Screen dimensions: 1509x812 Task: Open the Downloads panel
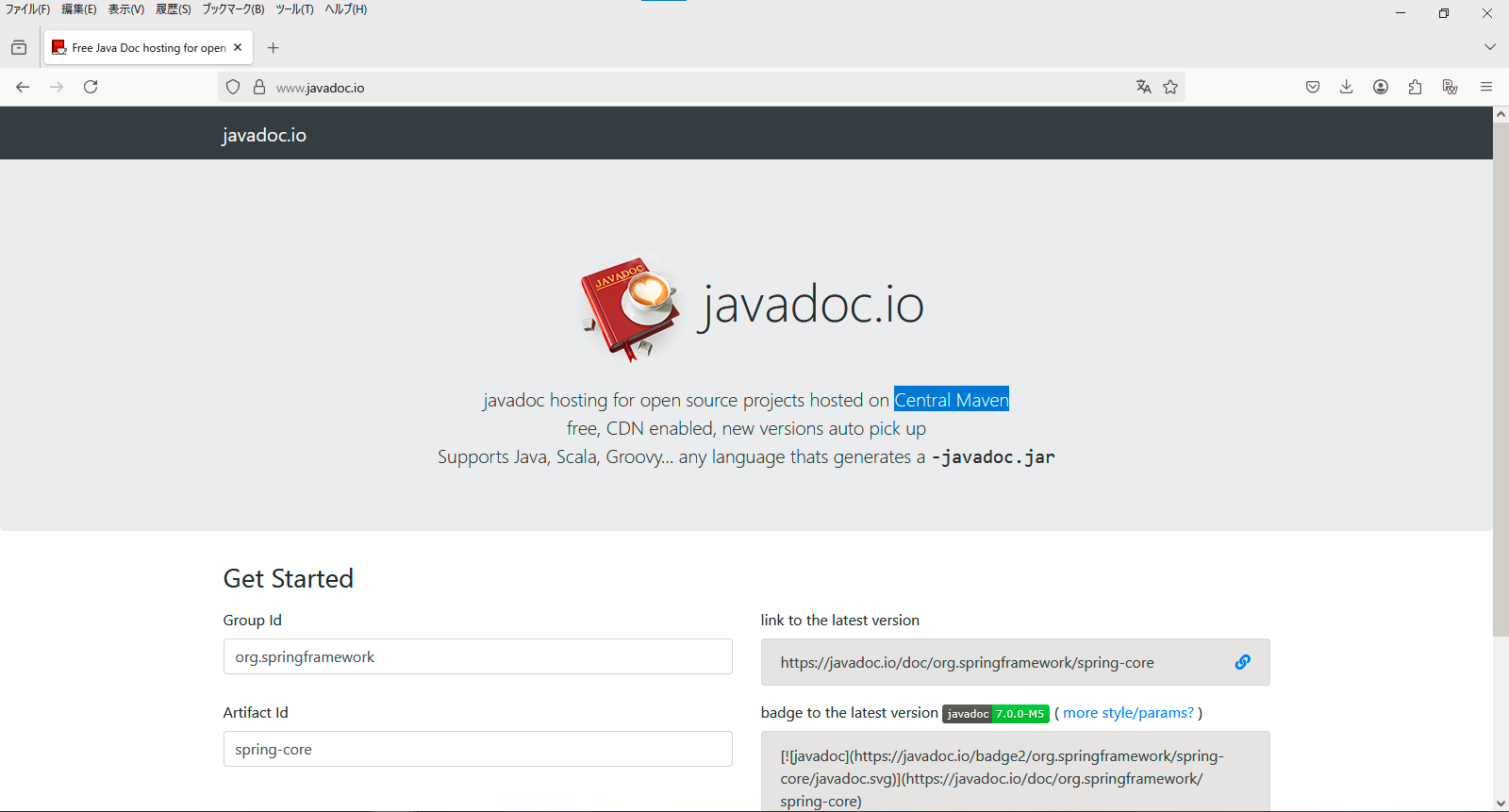point(1347,87)
